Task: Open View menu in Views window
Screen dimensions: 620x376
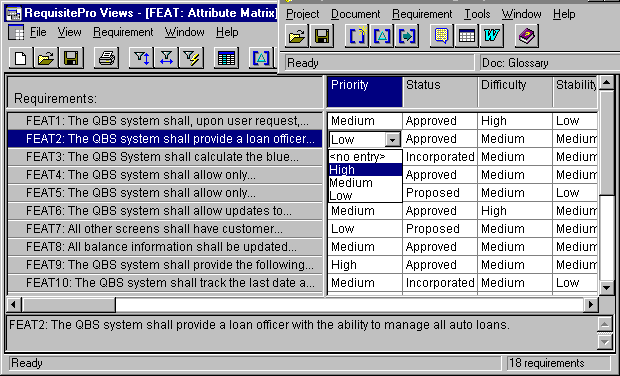Action: point(69,32)
